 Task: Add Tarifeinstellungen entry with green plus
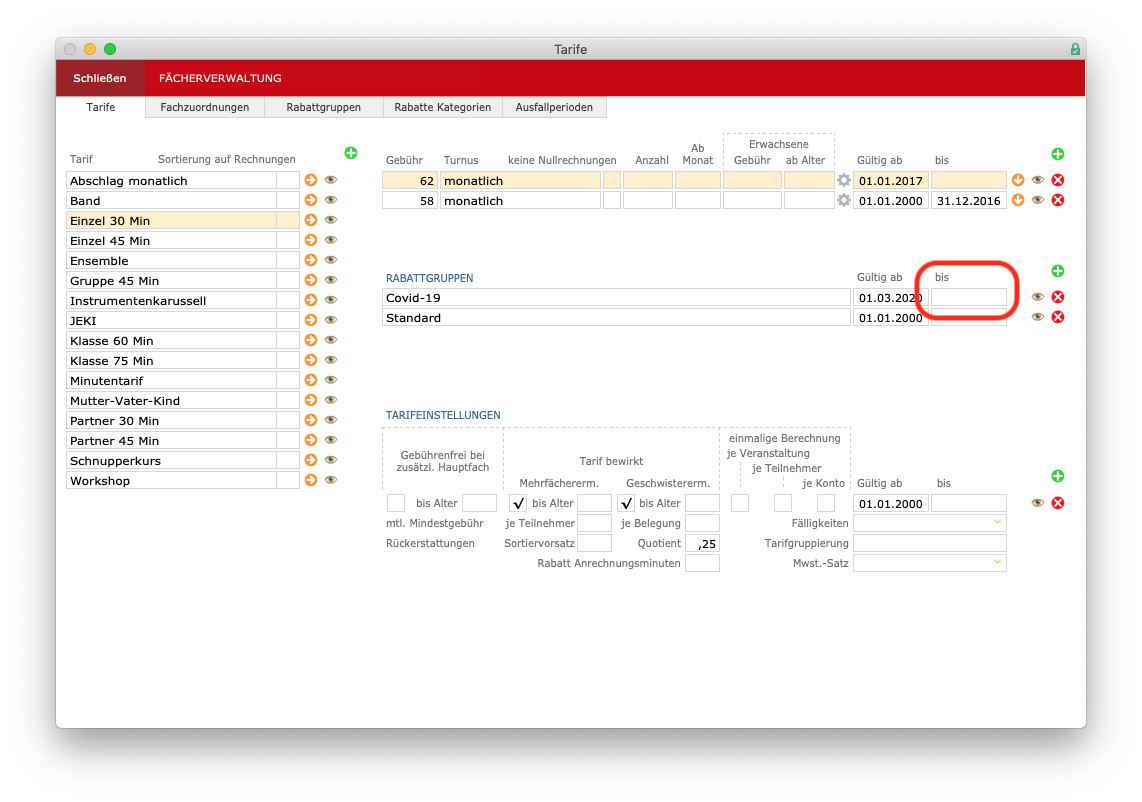[x=1058, y=476]
